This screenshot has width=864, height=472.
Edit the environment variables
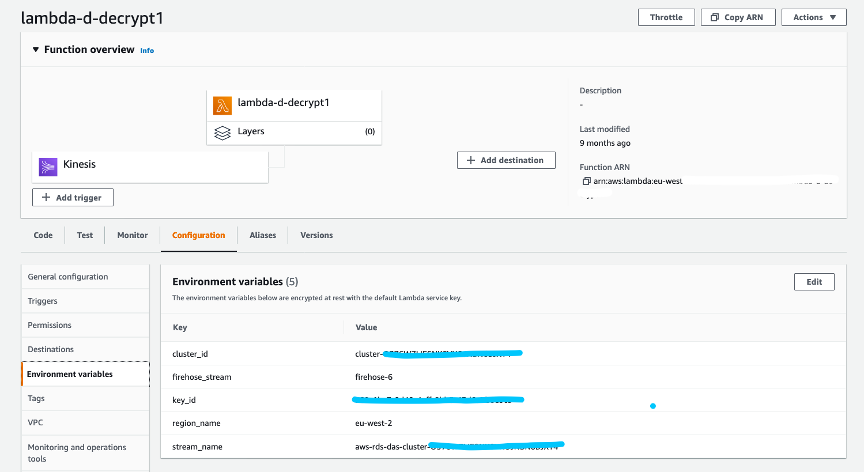[814, 282]
